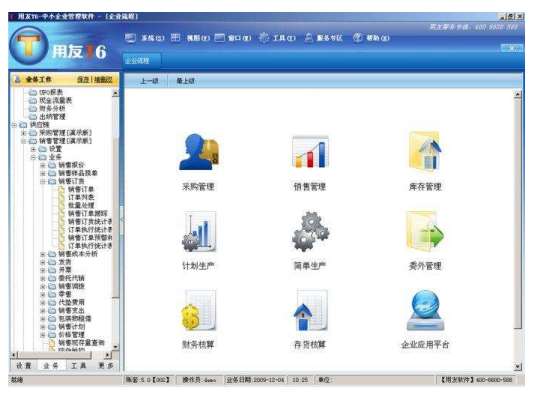Switch to 更多 tab at panel bottom
Image resolution: width=537 pixels, height=403 pixels.
(x=105, y=366)
